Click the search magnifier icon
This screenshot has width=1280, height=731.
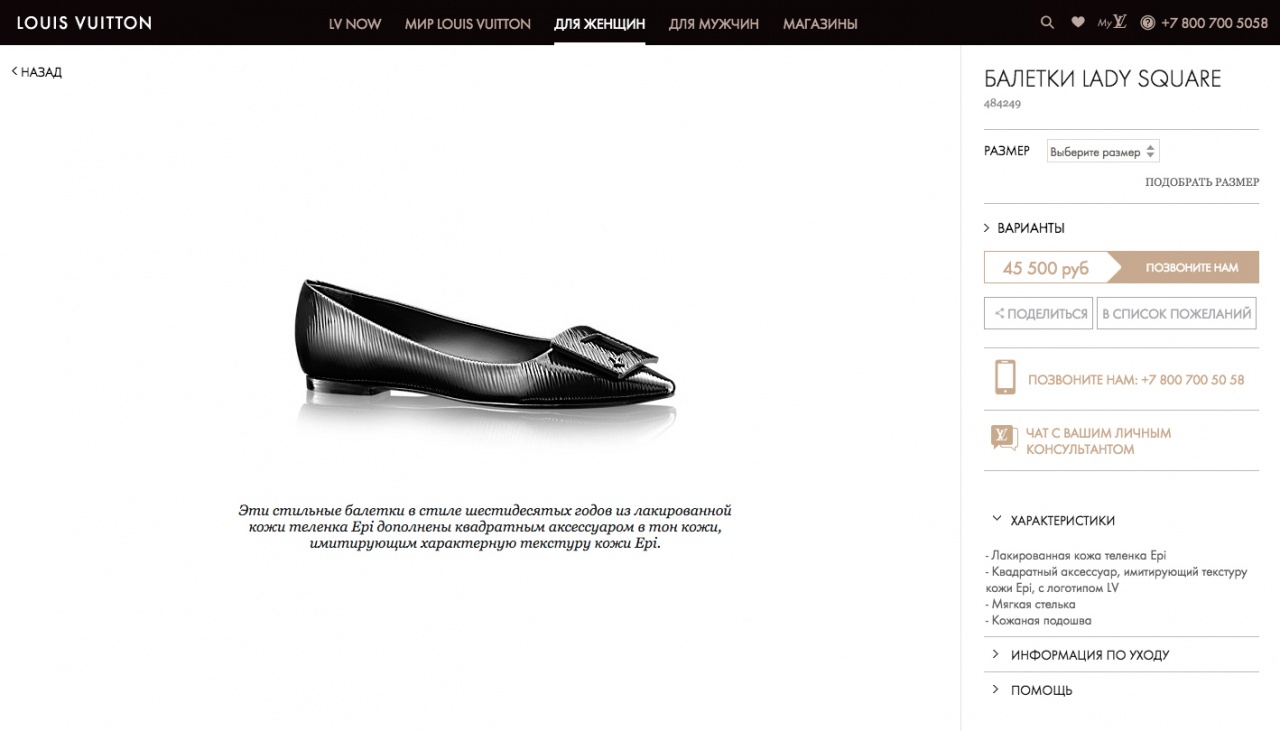point(1047,22)
